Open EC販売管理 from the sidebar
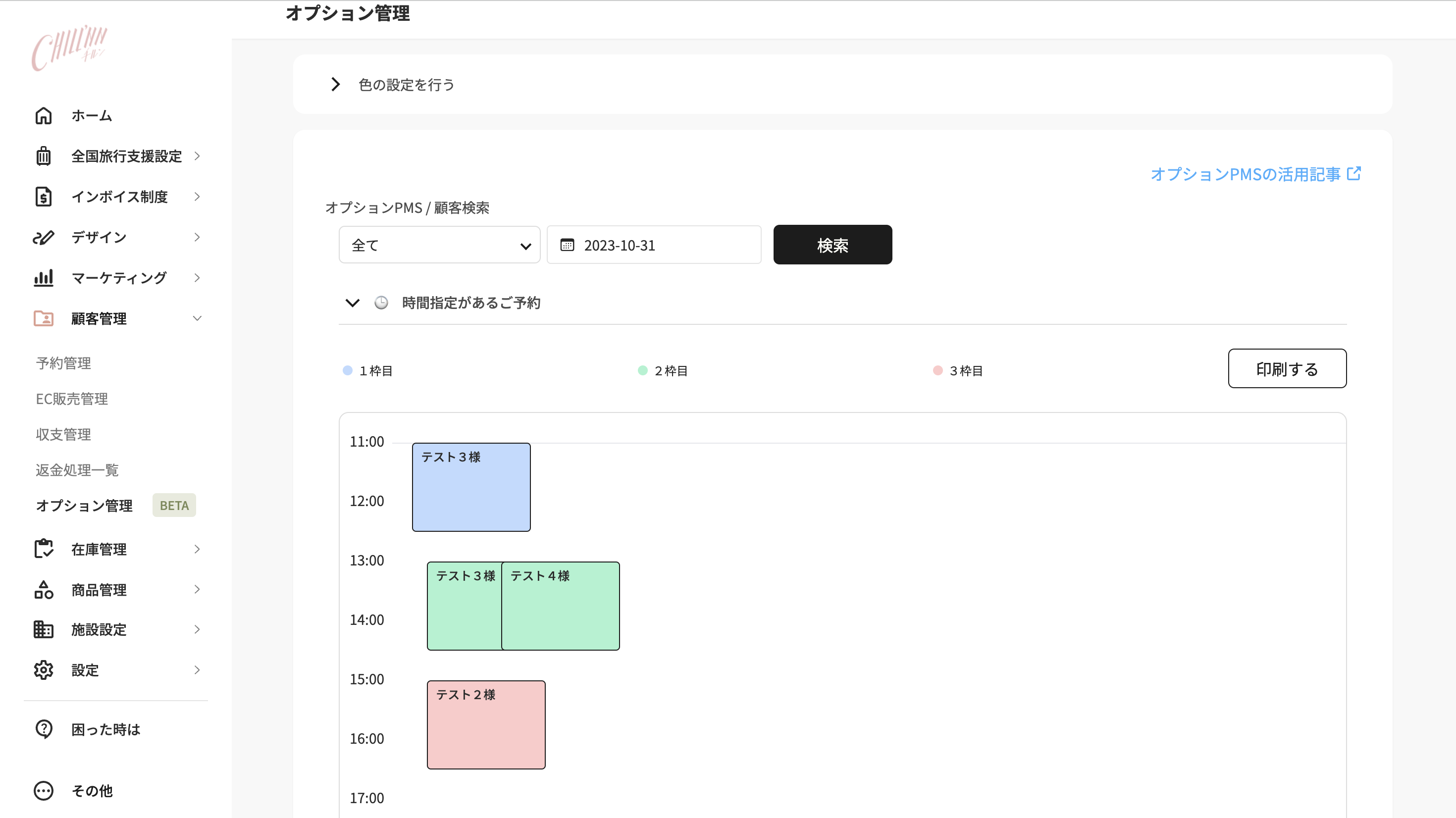 (x=71, y=399)
